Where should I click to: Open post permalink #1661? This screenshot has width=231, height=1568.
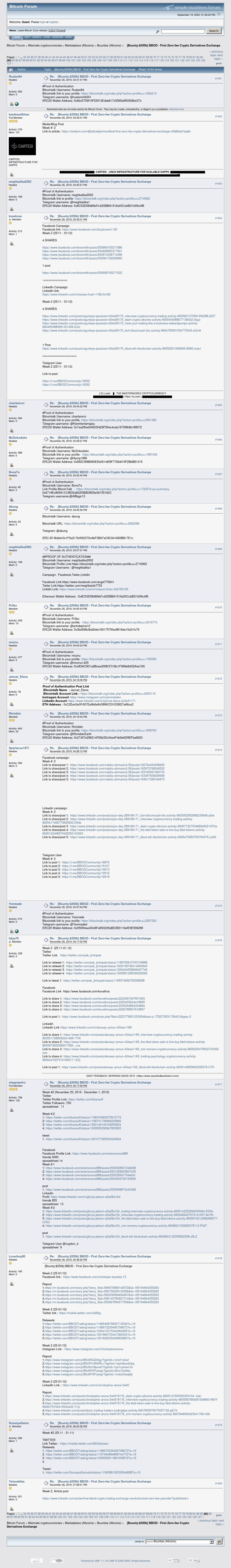(218, 78)
